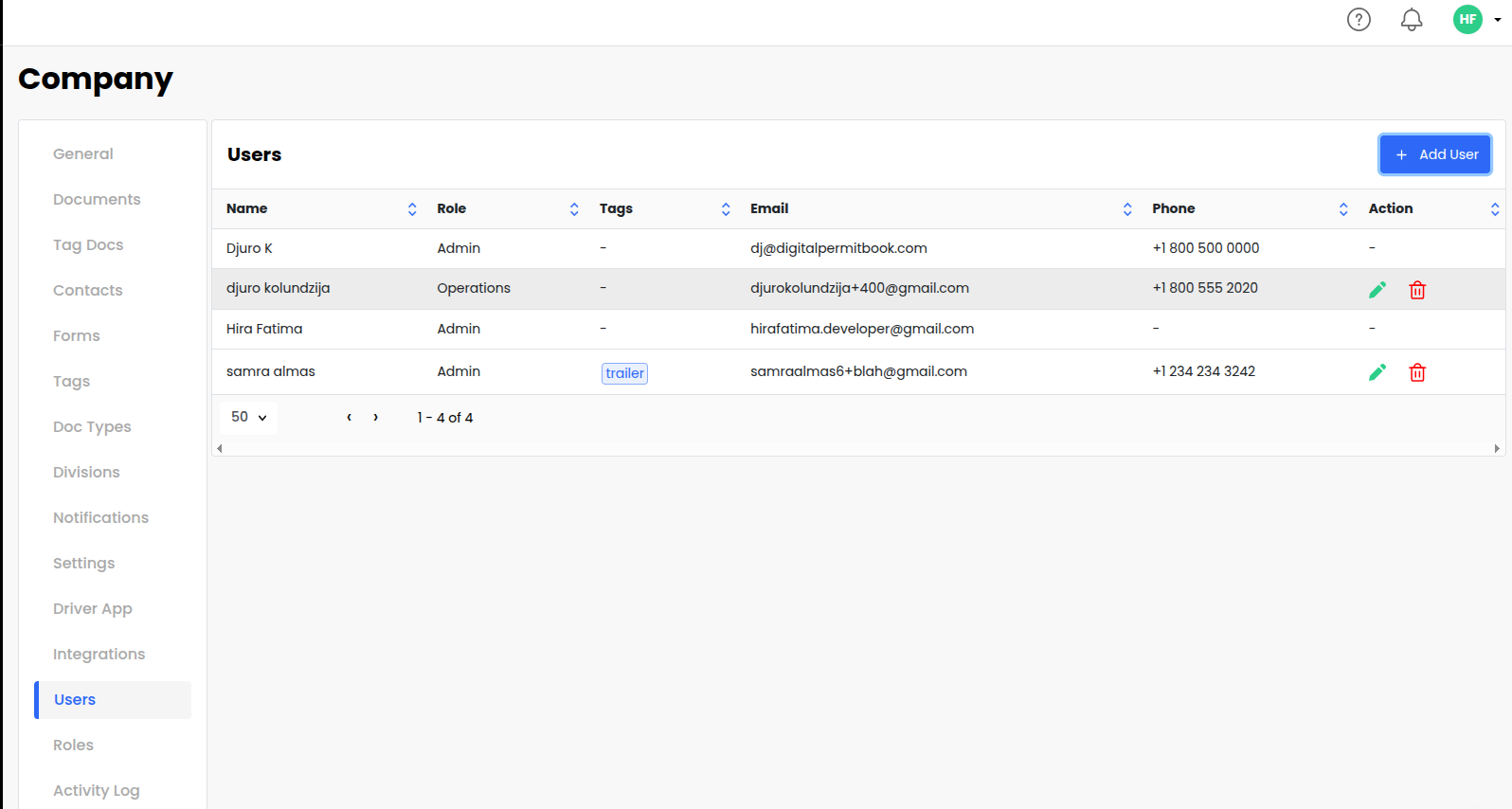The height and width of the screenshot is (809, 1512).
Task: Open the help question mark icon
Action: pos(1359,19)
